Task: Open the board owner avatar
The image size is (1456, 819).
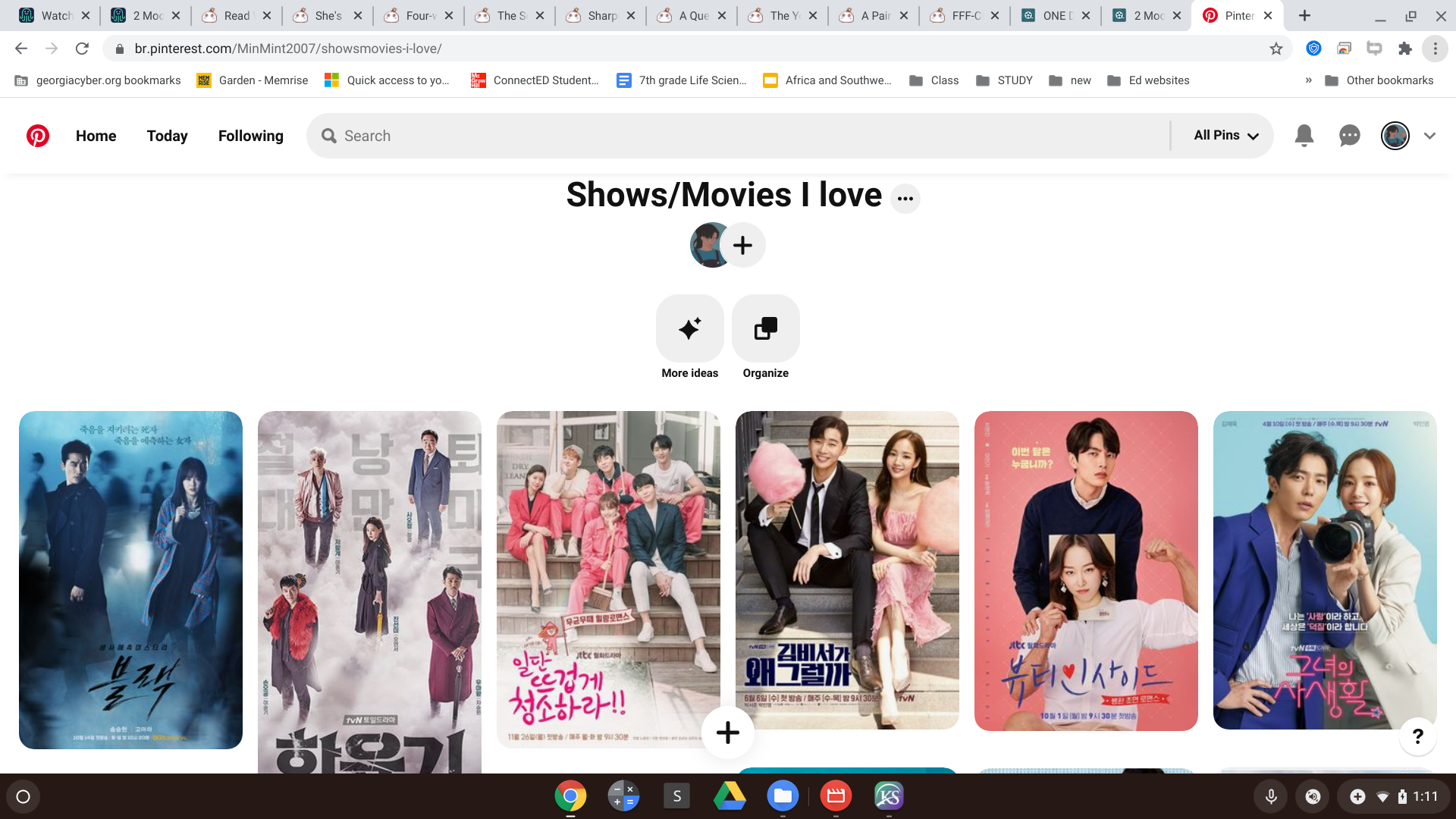Action: pyautogui.click(x=705, y=245)
